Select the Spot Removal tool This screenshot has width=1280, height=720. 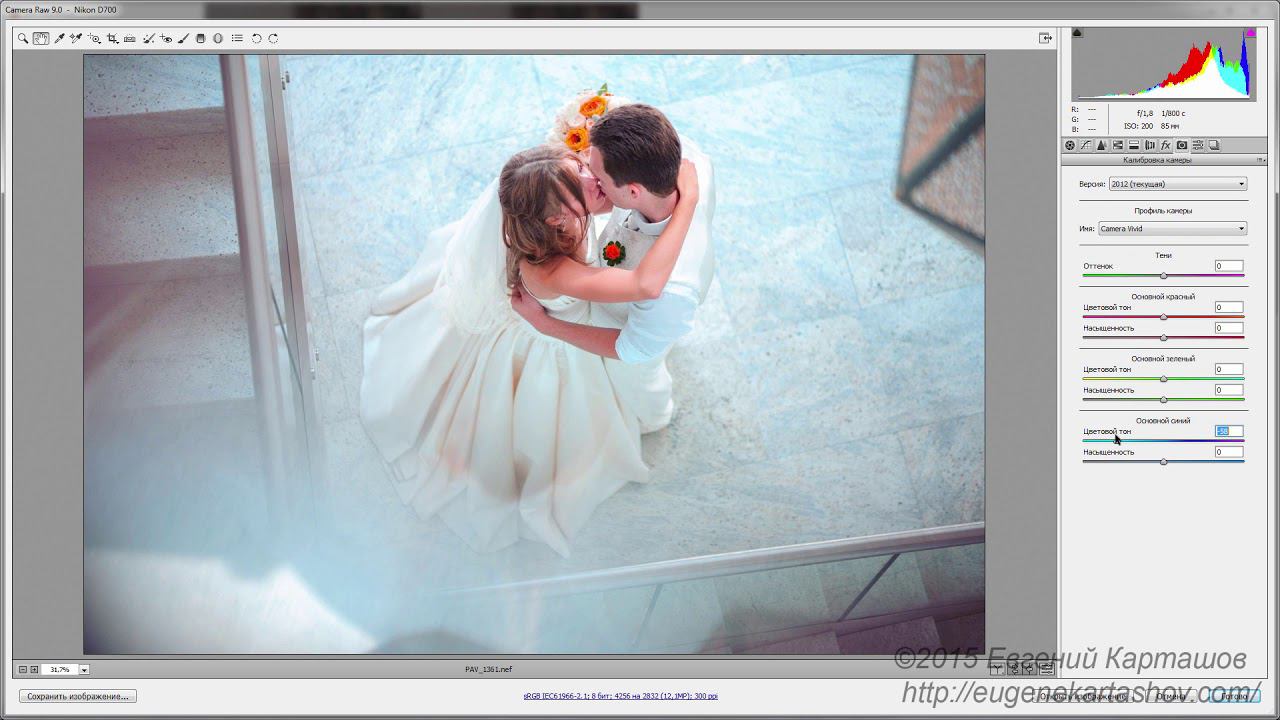pos(149,38)
